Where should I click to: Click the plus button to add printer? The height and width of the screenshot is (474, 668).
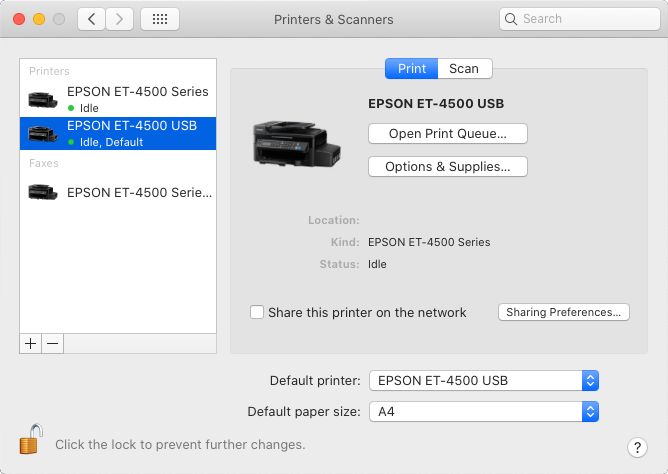tap(30, 343)
